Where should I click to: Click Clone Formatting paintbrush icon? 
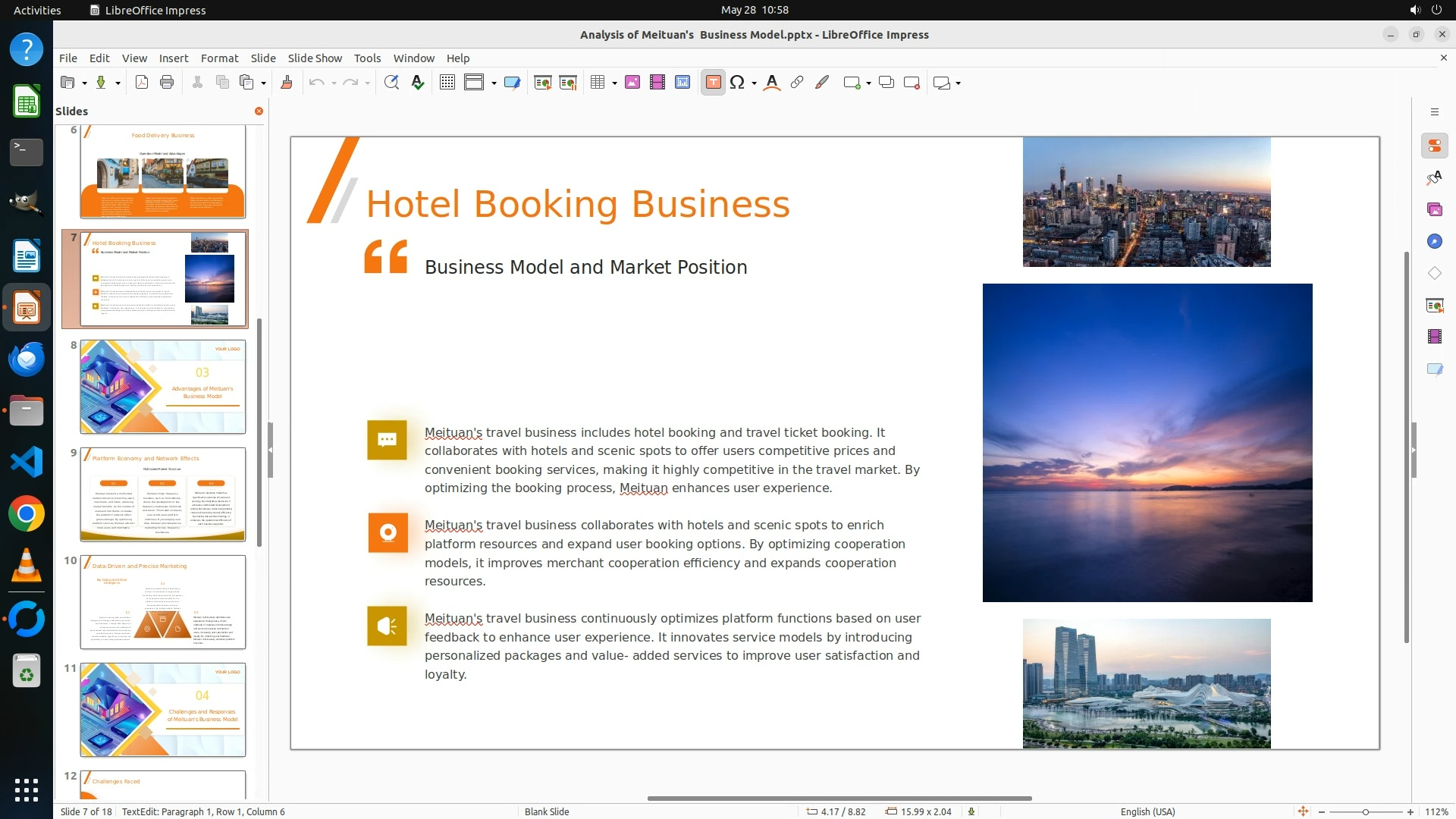coord(287,83)
